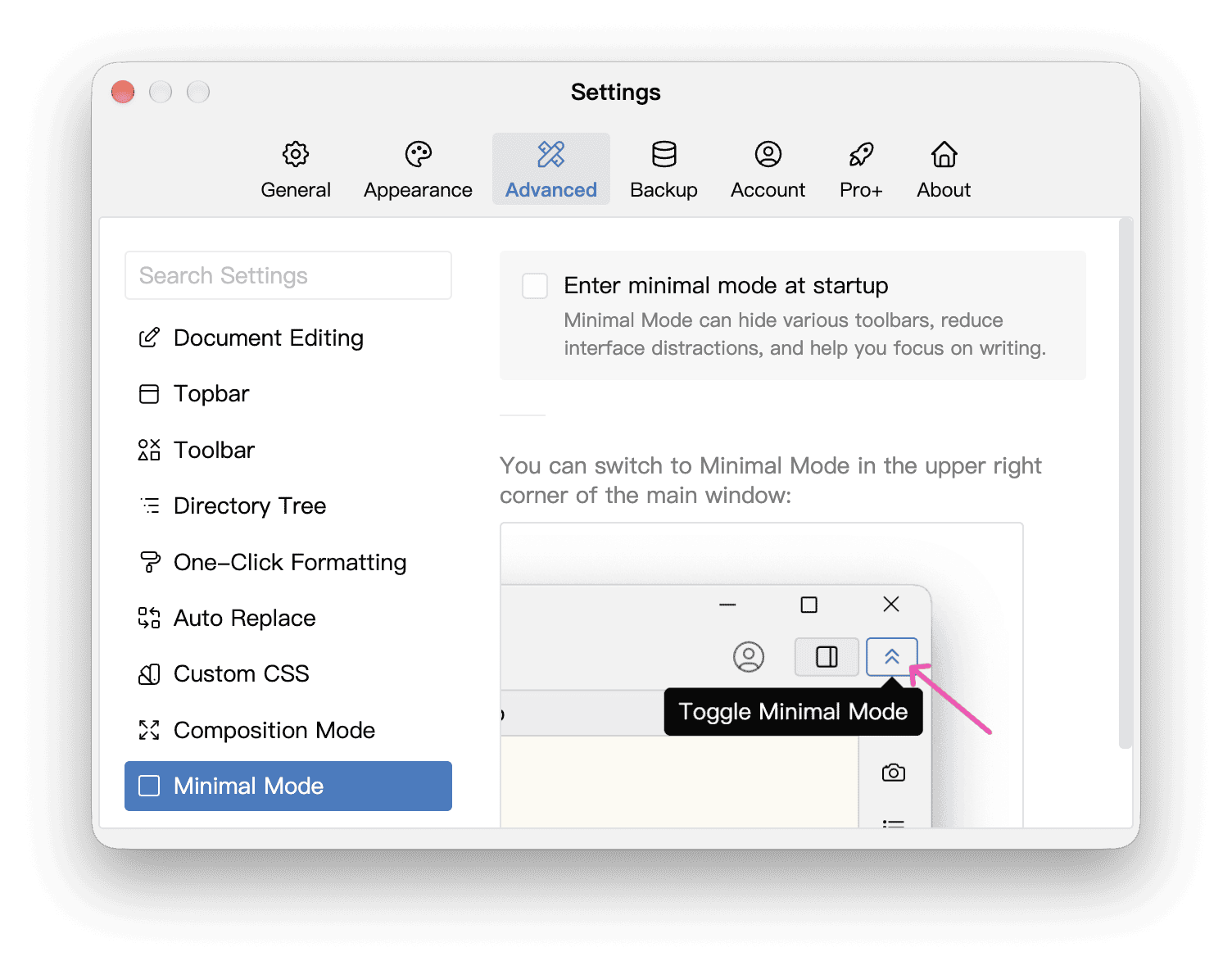Select Auto Replace section
The image size is (1232, 970).
(288, 618)
